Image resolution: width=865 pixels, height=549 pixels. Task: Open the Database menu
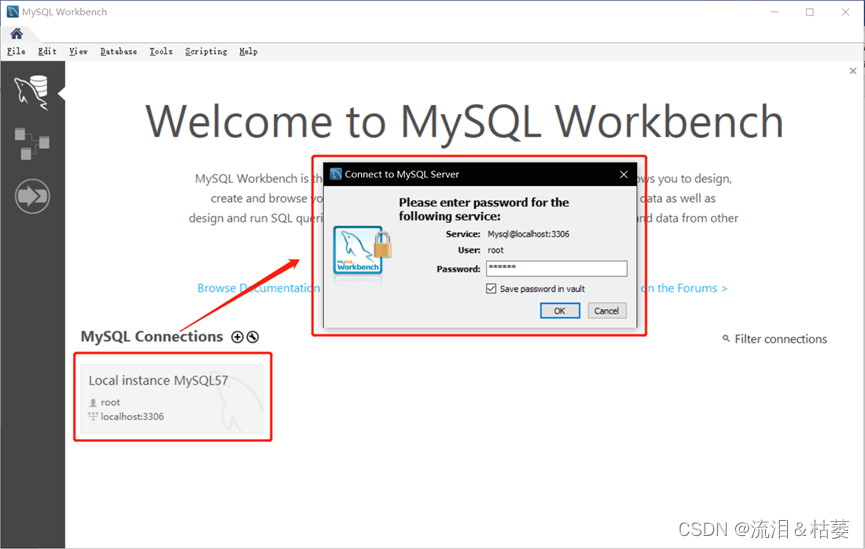pos(119,51)
